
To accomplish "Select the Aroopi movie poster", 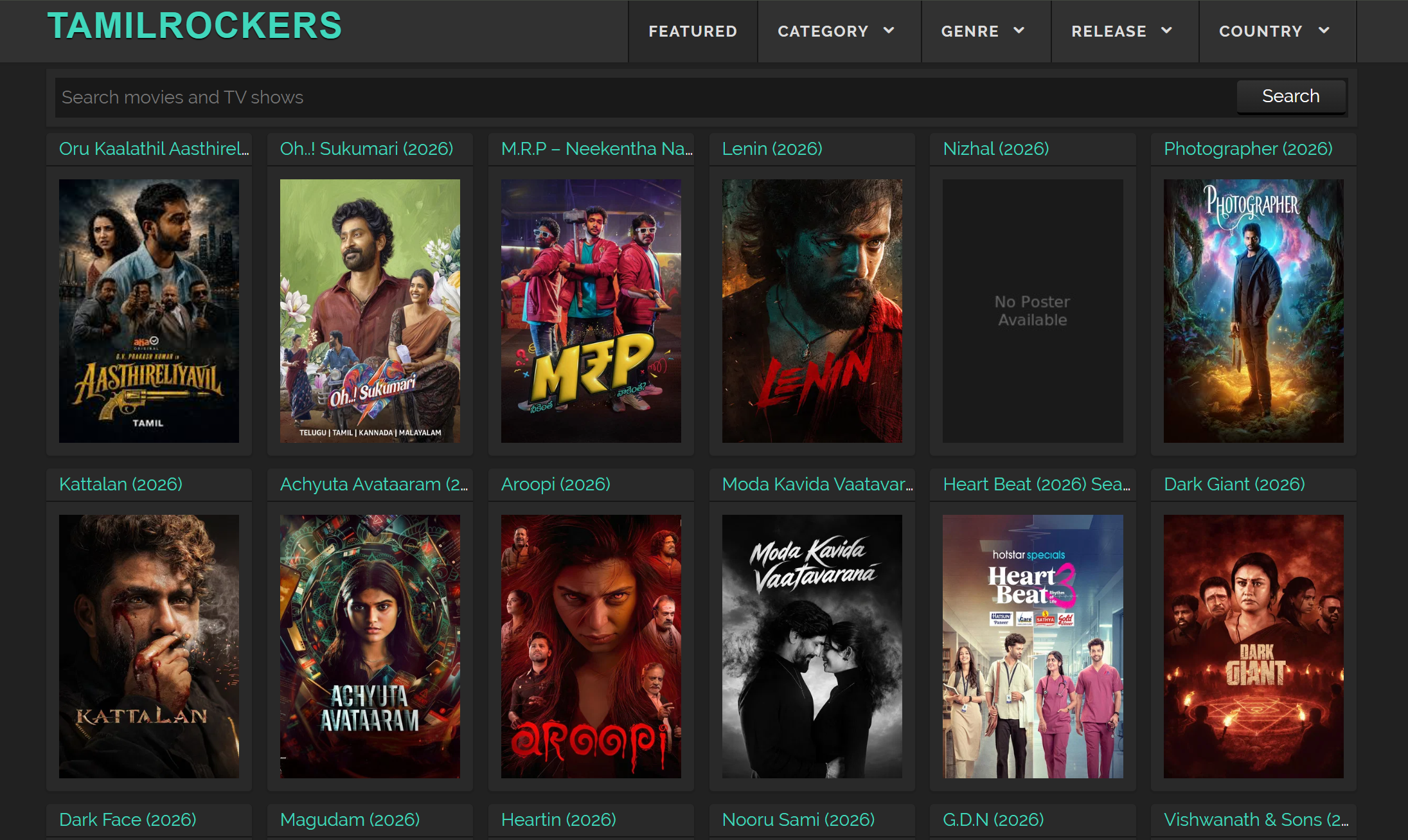I will 591,647.
